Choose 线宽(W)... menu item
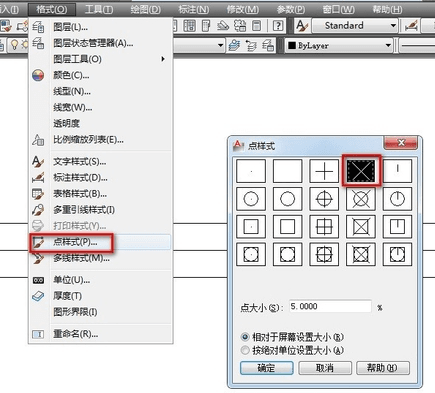435x393 pixels. tap(101, 107)
